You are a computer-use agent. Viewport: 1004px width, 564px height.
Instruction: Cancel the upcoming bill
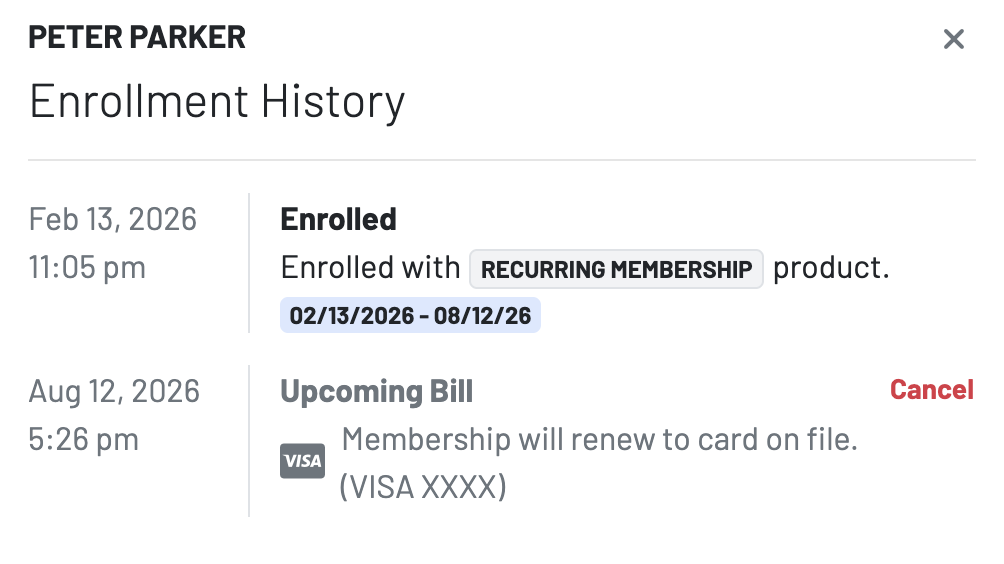pyautogui.click(x=931, y=390)
